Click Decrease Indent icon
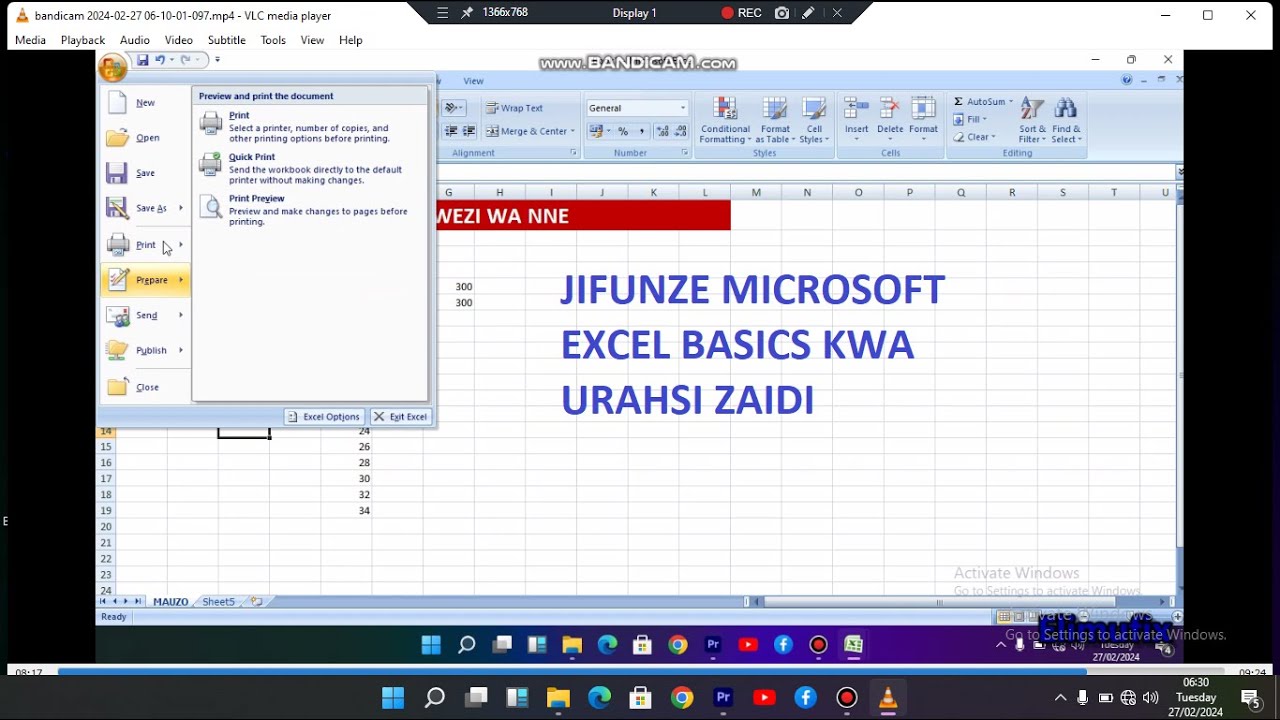This screenshot has width=1280, height=720. [451, 131]
